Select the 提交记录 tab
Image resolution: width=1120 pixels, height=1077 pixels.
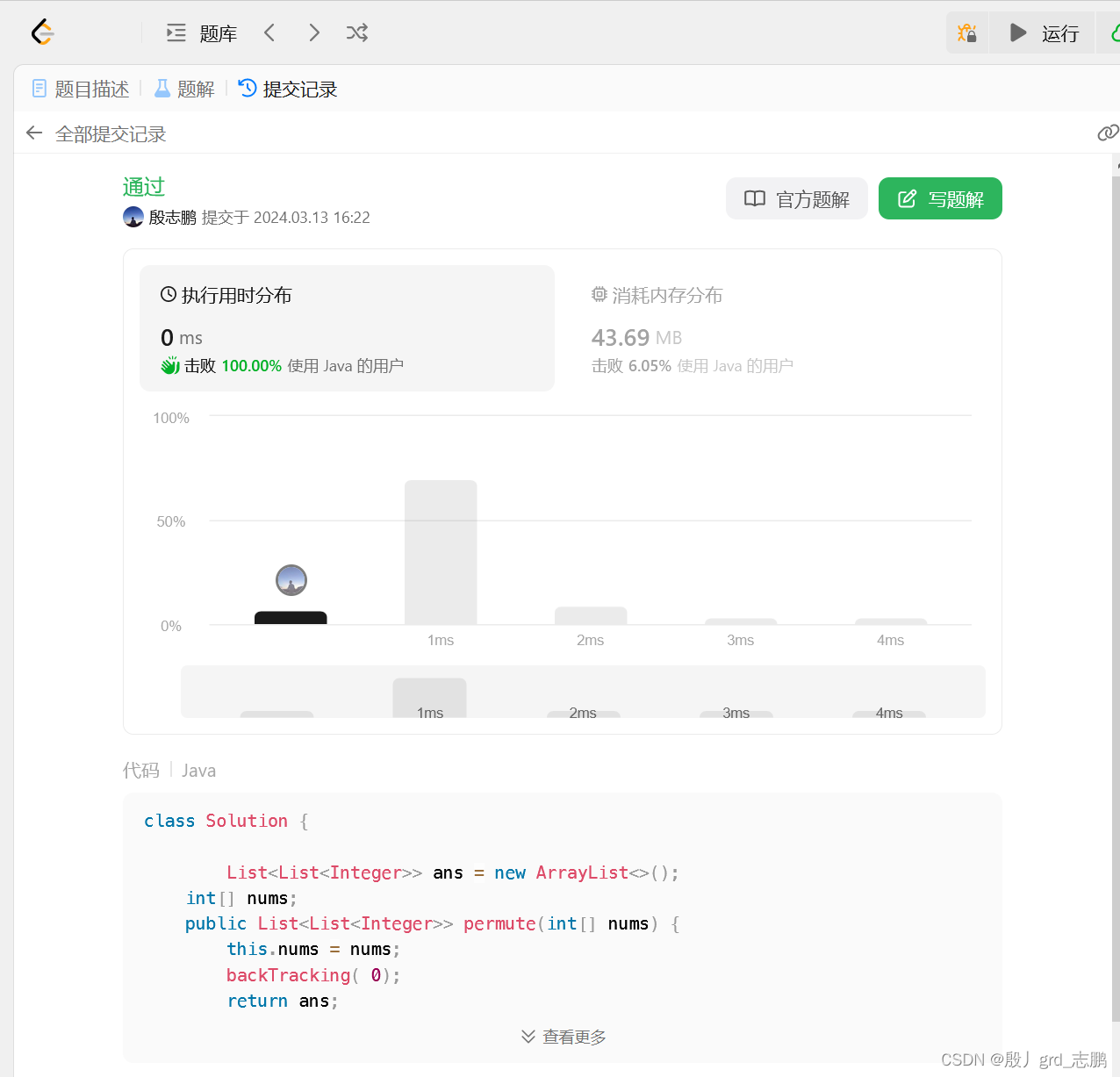pyautogui.click(x=288, y=89)
